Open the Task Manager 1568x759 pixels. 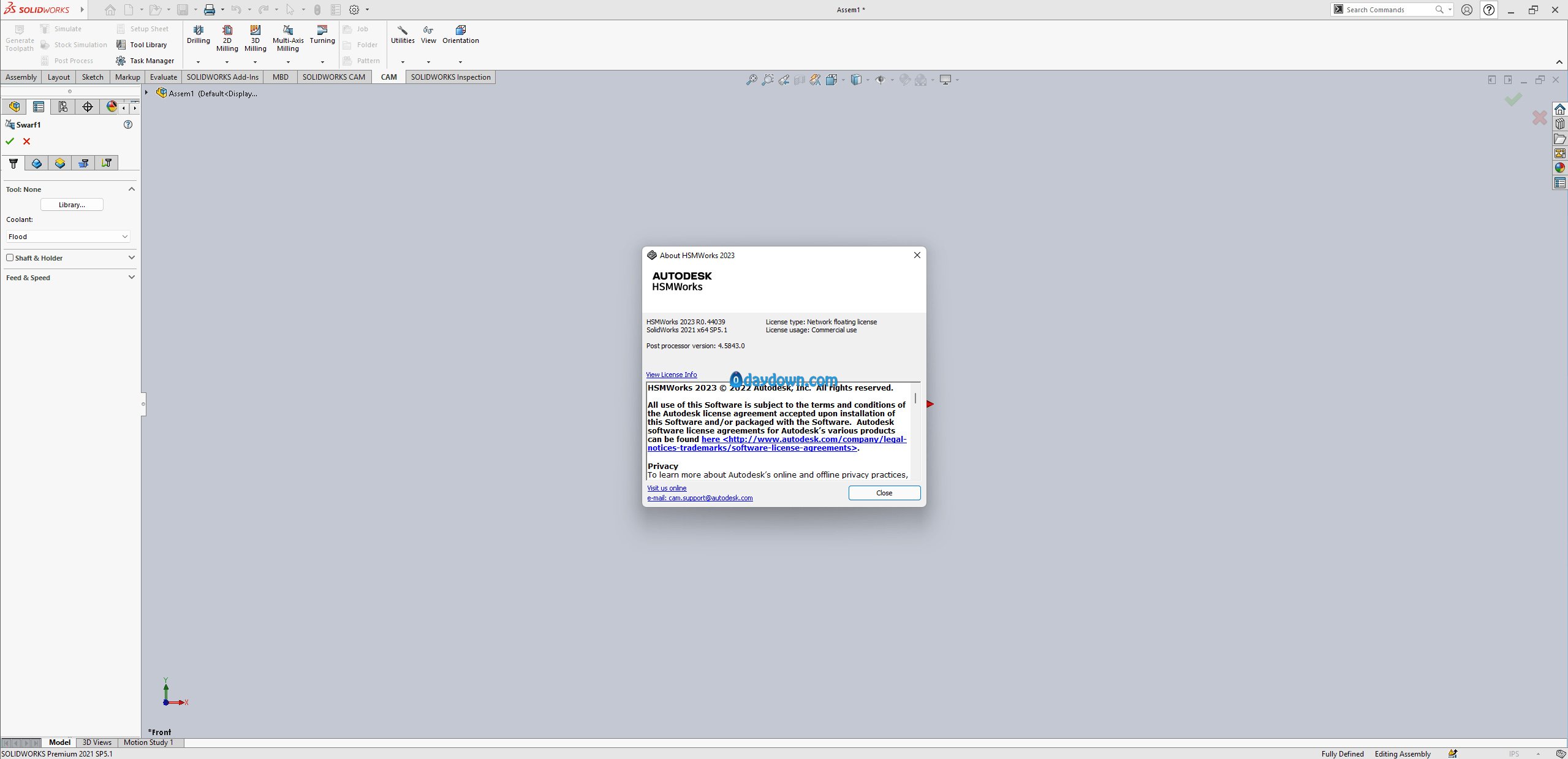[x=145, y=61]
